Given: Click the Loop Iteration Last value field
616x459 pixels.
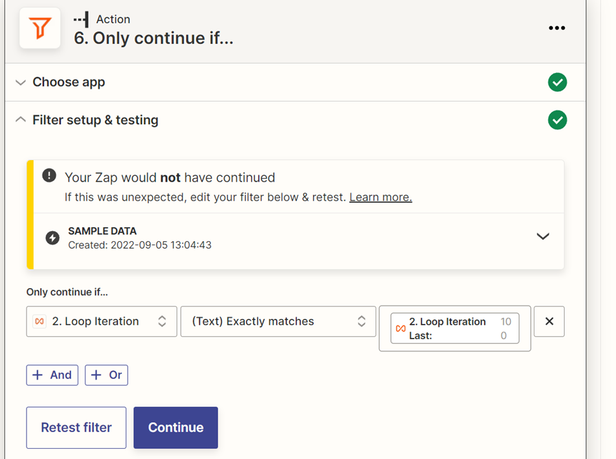Looking at the screenshot, I should pyautogui.click(x=455, y=328).
